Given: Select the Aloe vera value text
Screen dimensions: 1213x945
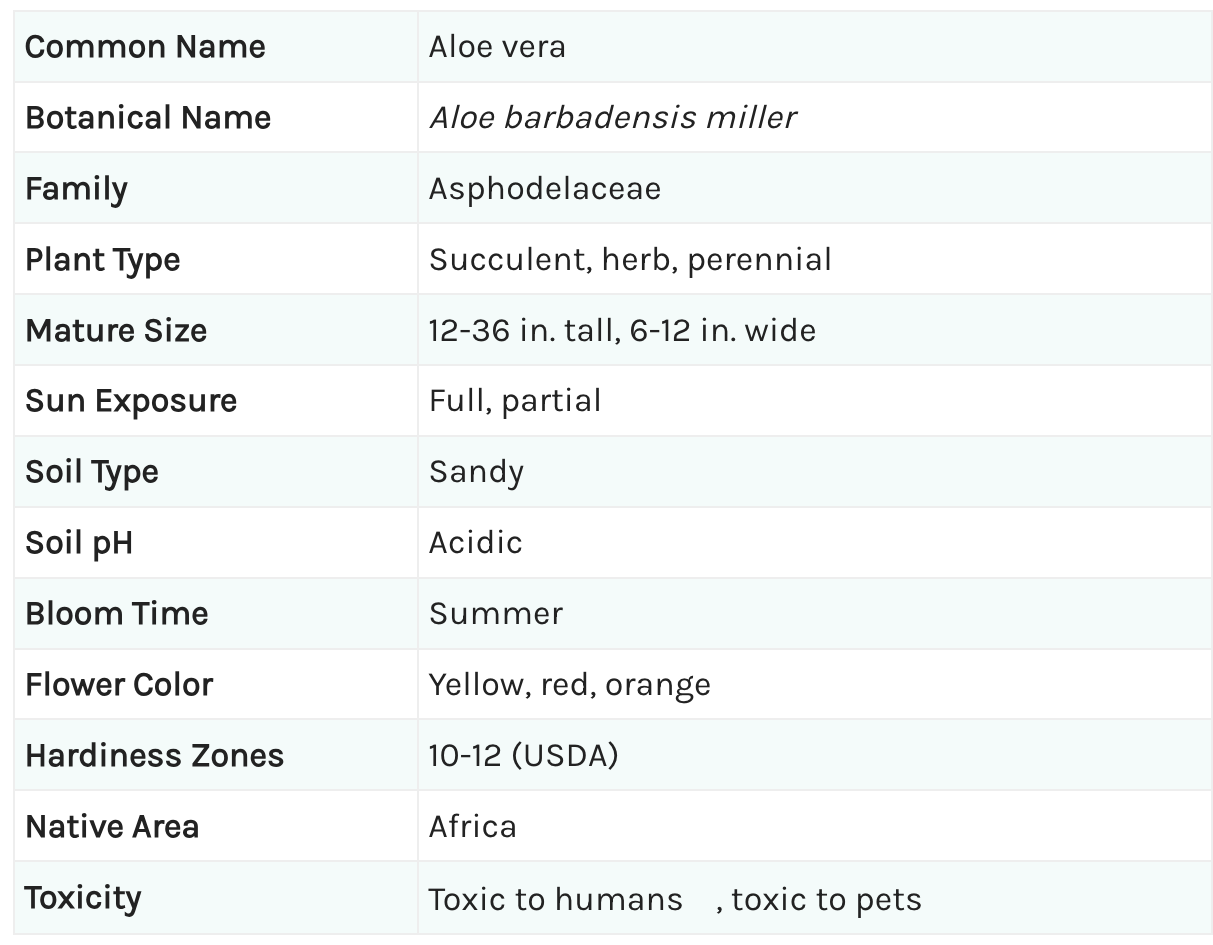Looking at the screenshot, I should 497,47.
